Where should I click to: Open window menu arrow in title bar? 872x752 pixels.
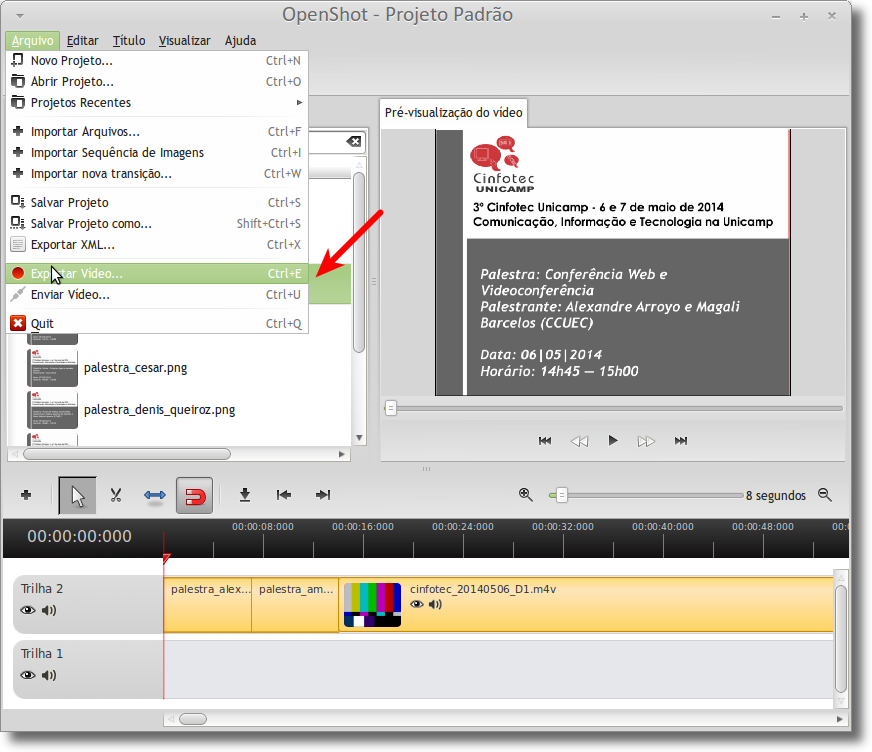20,16
